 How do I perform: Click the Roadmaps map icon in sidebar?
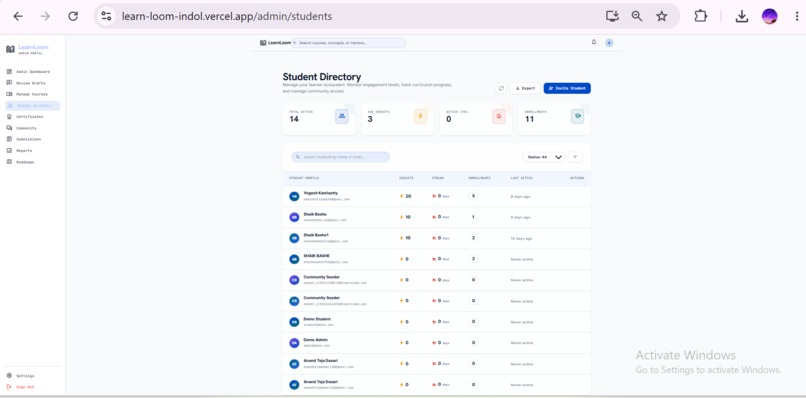click(x=9, y=162)
